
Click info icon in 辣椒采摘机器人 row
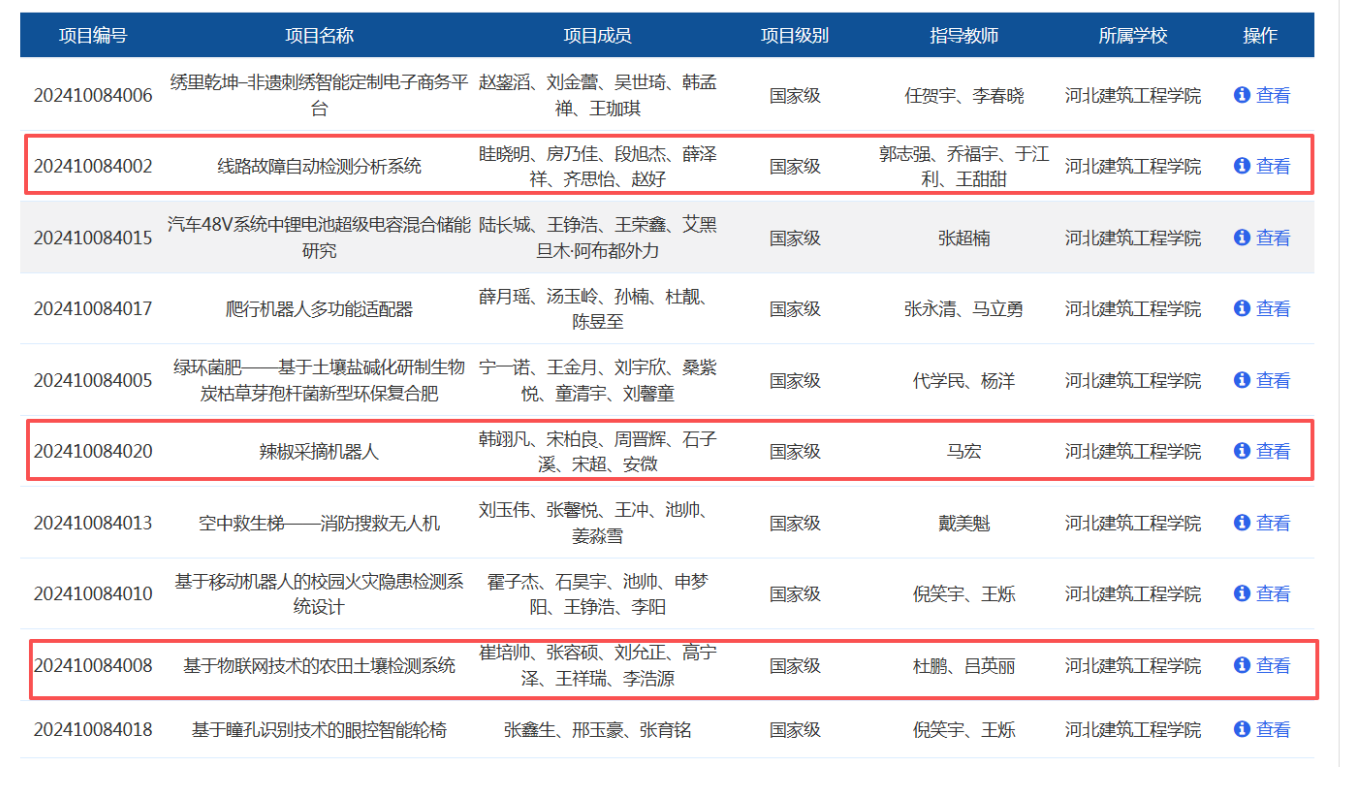1242,451
